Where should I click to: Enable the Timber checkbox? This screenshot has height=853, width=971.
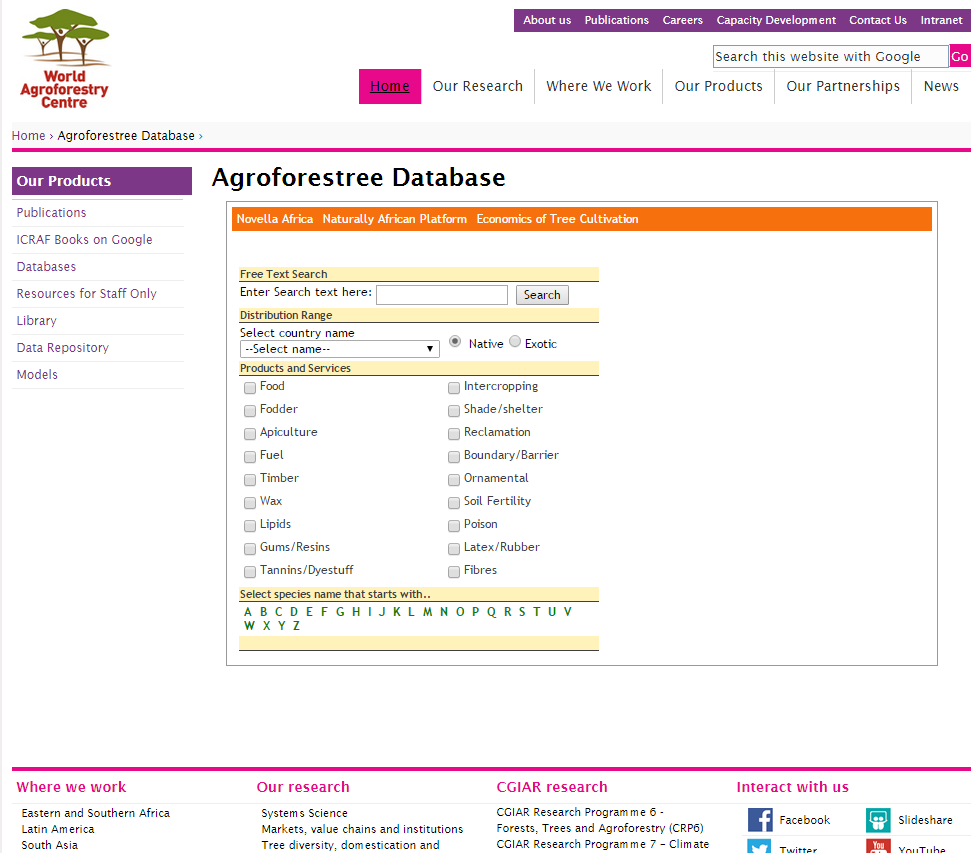point(250,479)
